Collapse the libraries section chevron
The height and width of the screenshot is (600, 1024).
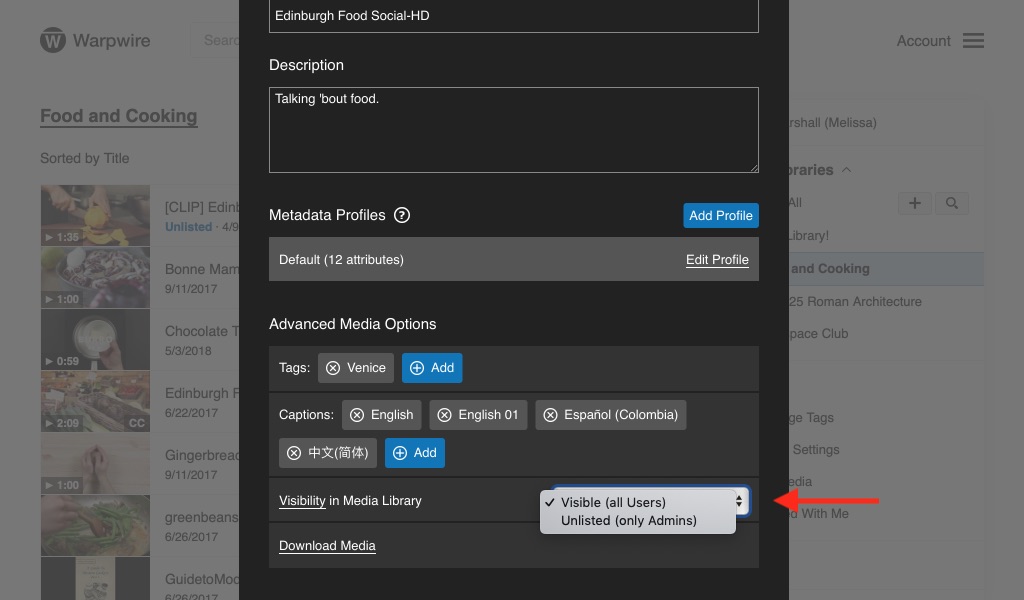pyautogui.click(x=846, y=170)
